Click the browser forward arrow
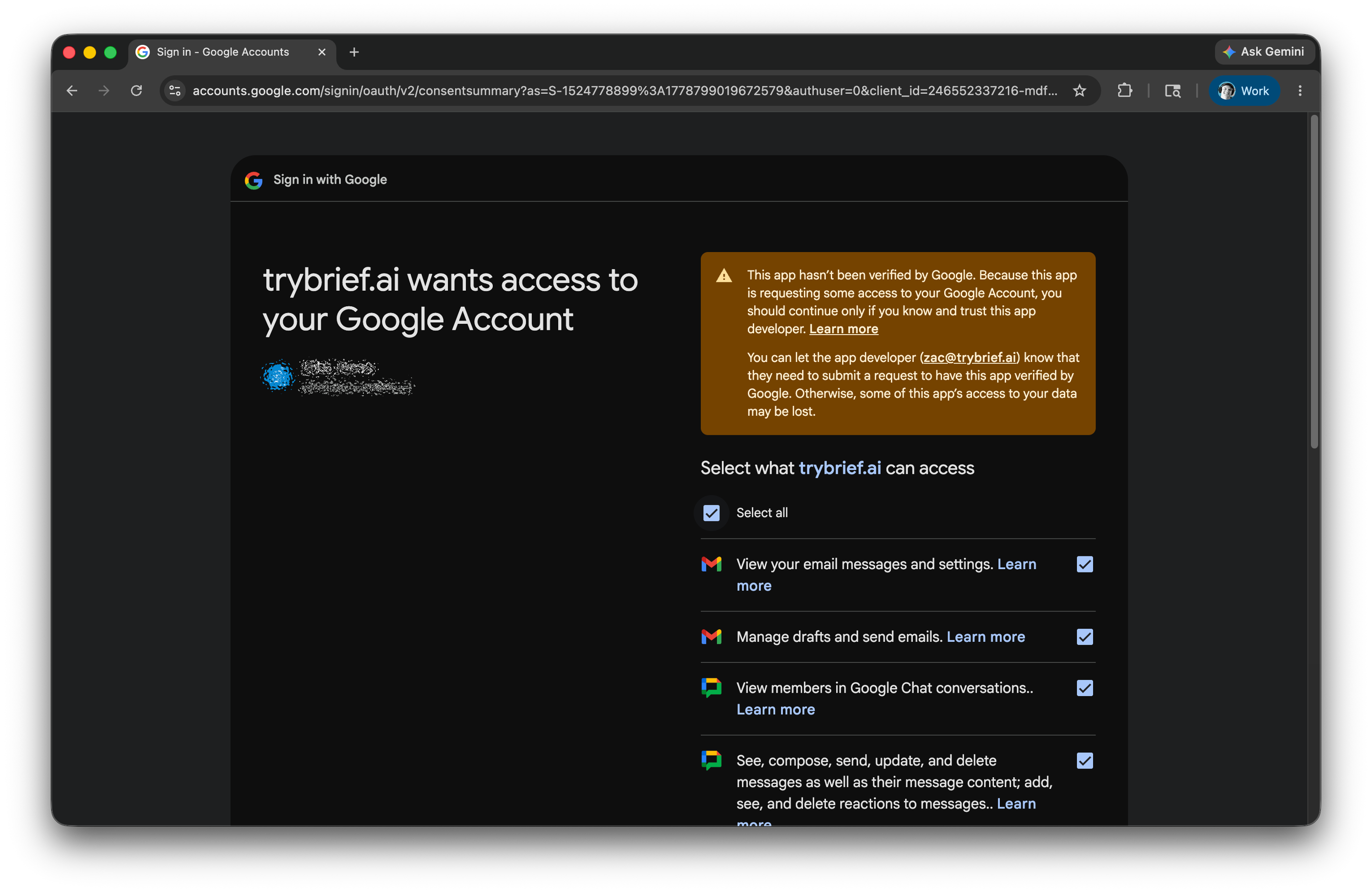Screen dimensions: 1372x893 point(105,90)
